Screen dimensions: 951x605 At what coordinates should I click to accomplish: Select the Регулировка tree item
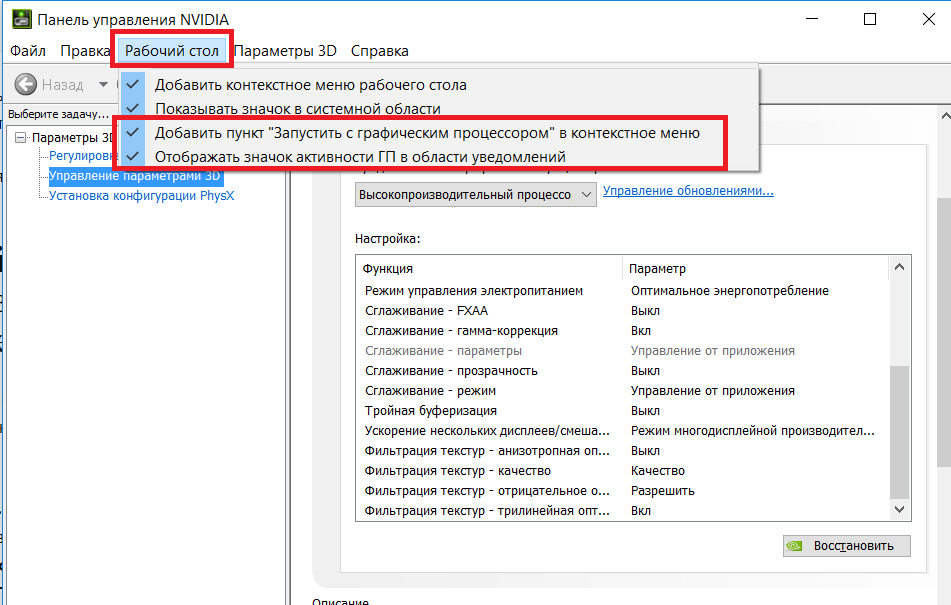83,156
